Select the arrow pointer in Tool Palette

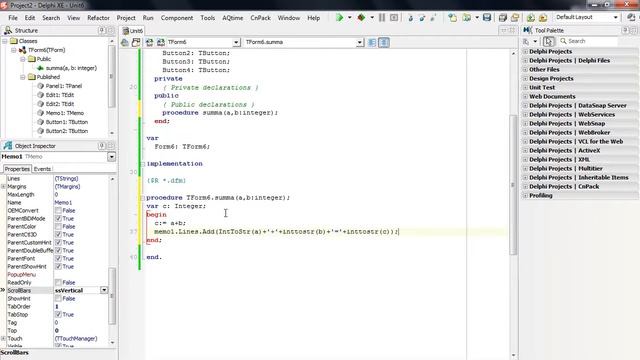tap(549, 41)
